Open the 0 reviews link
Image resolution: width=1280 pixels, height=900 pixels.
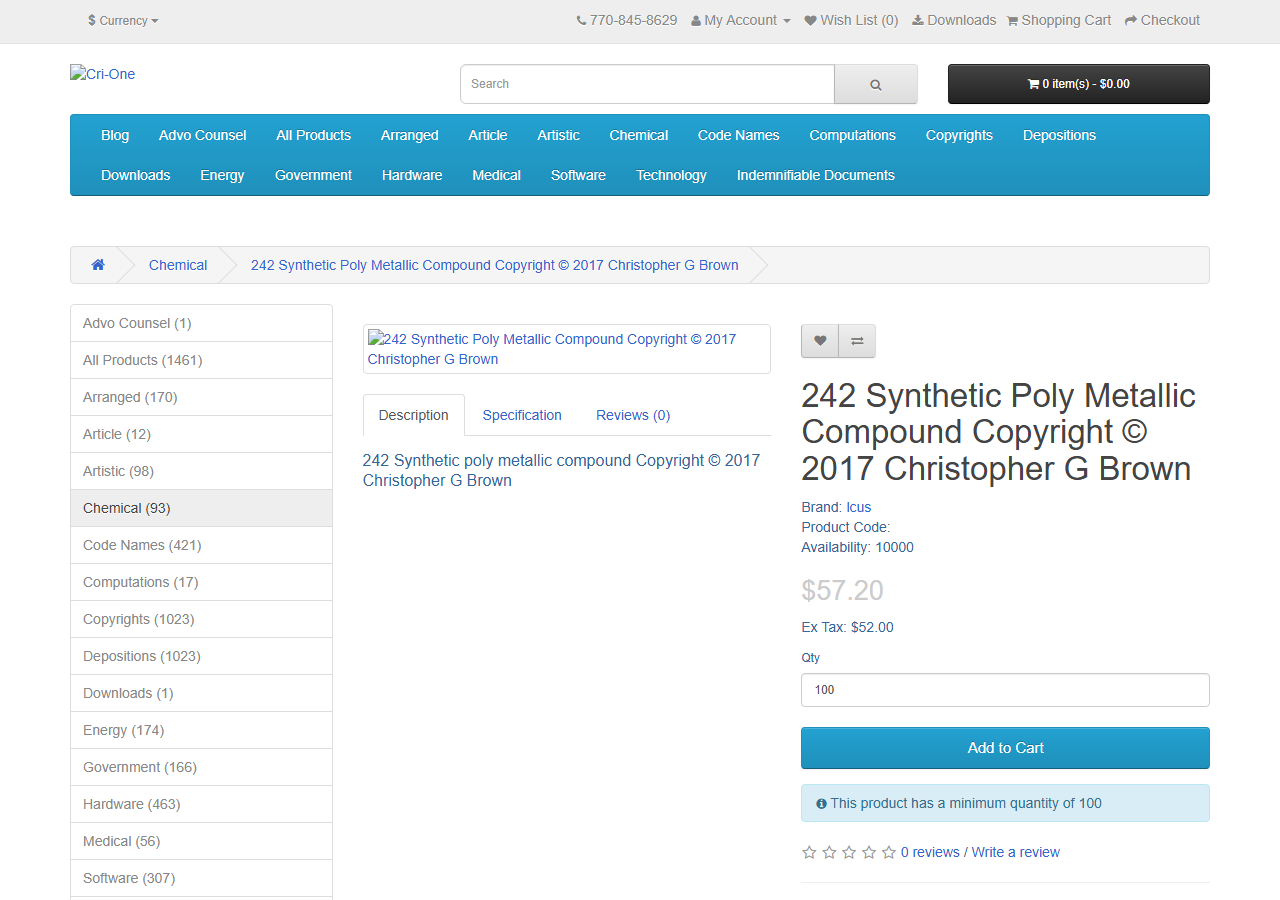tap(930, 852)
